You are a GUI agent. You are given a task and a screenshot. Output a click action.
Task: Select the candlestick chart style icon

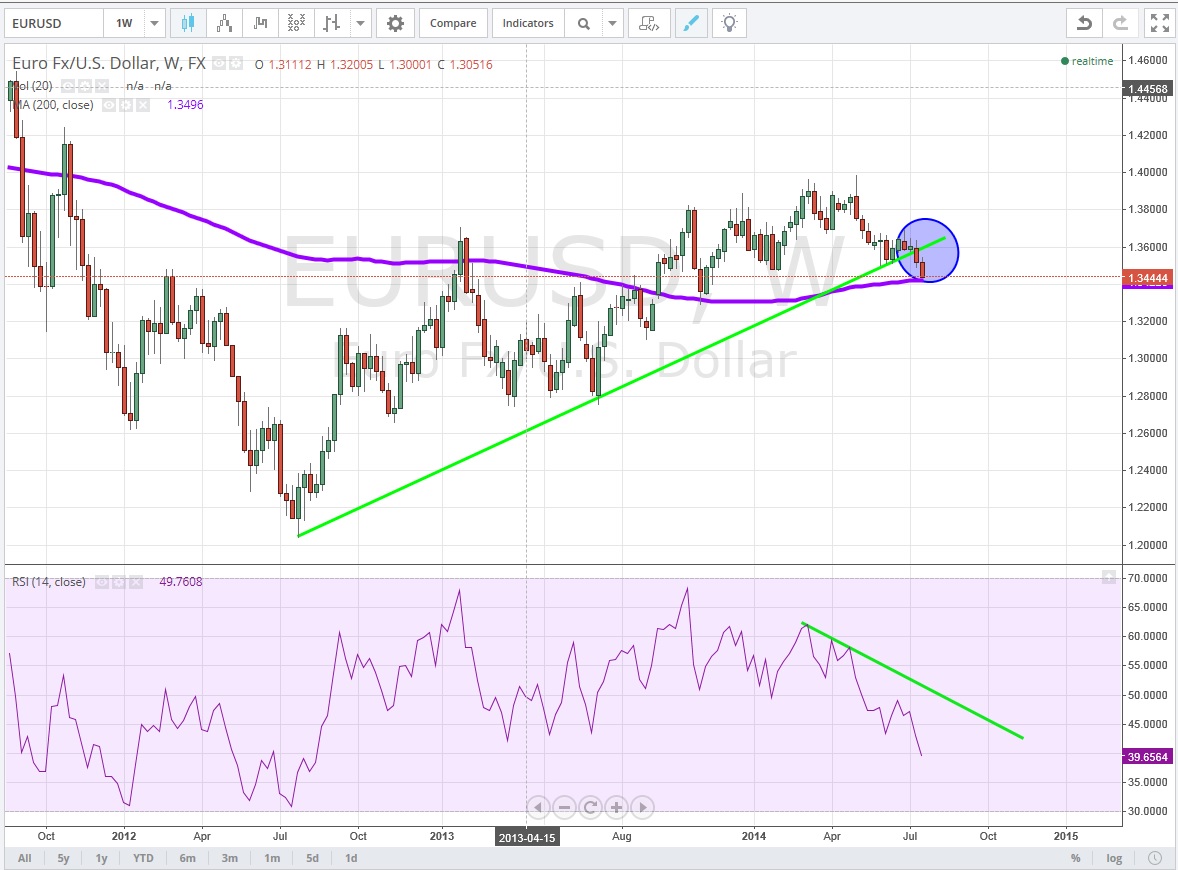click(187, 23)
